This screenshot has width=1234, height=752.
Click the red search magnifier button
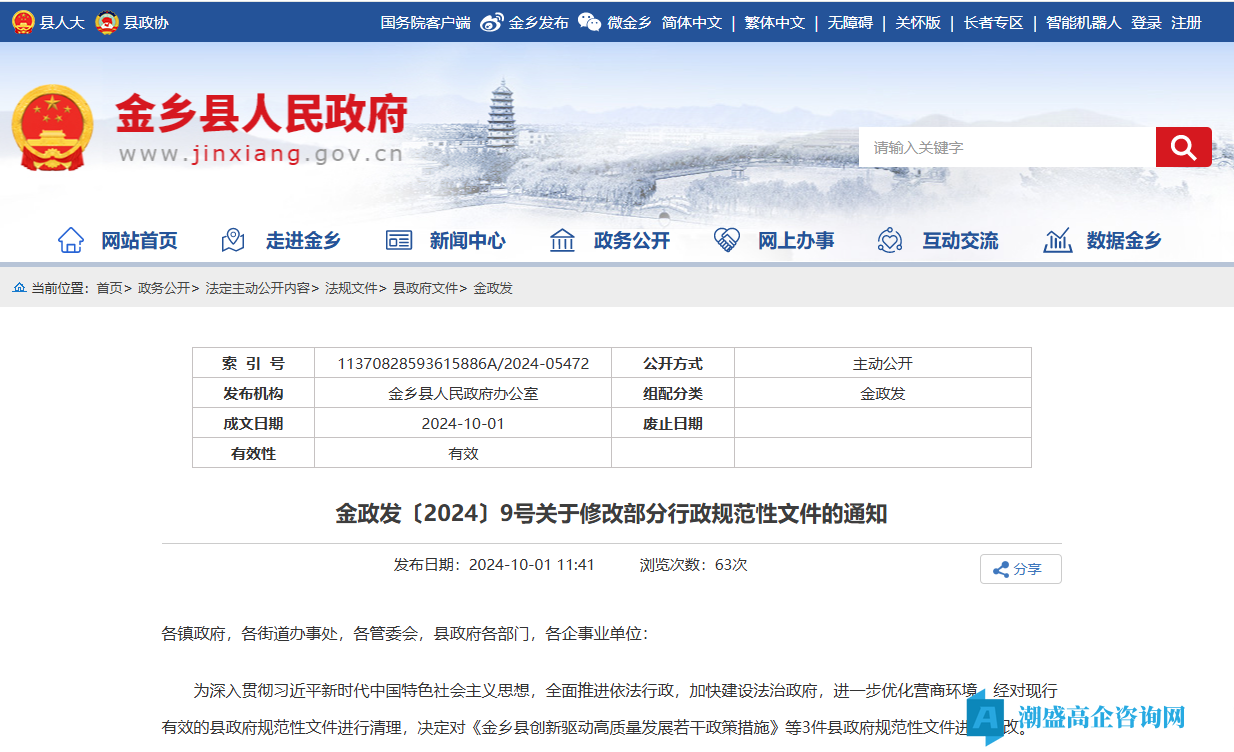point(1183,147)
